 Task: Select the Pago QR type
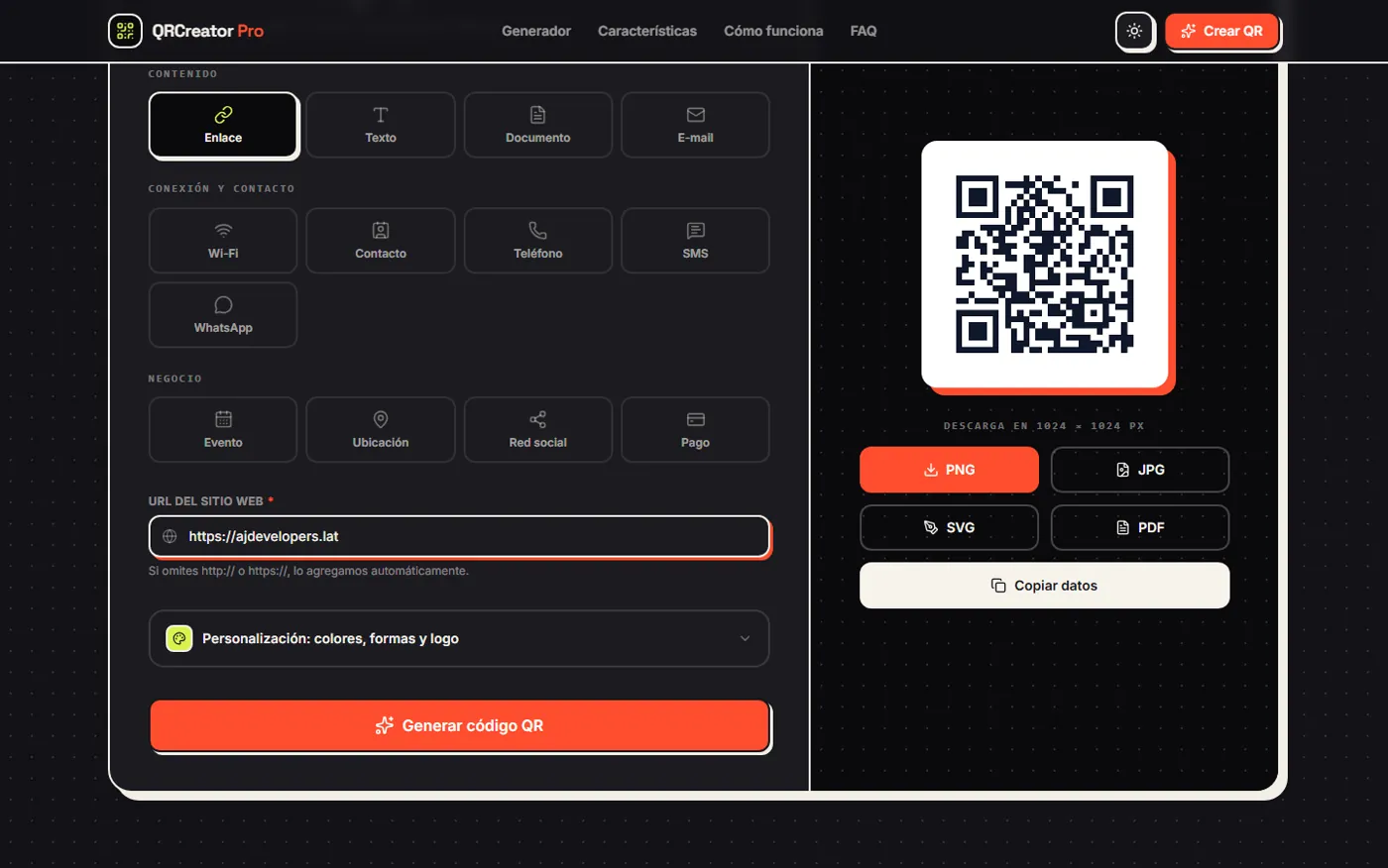tap(695, 430)
